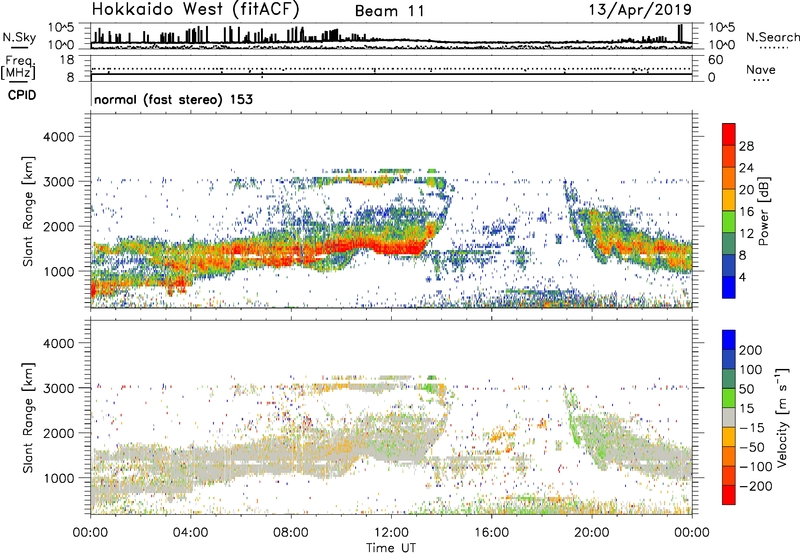The height and width of the screenshot is (554, 800).
Task: Click the 'Freq. [MHz]' axis label
Action: [18, 68]
